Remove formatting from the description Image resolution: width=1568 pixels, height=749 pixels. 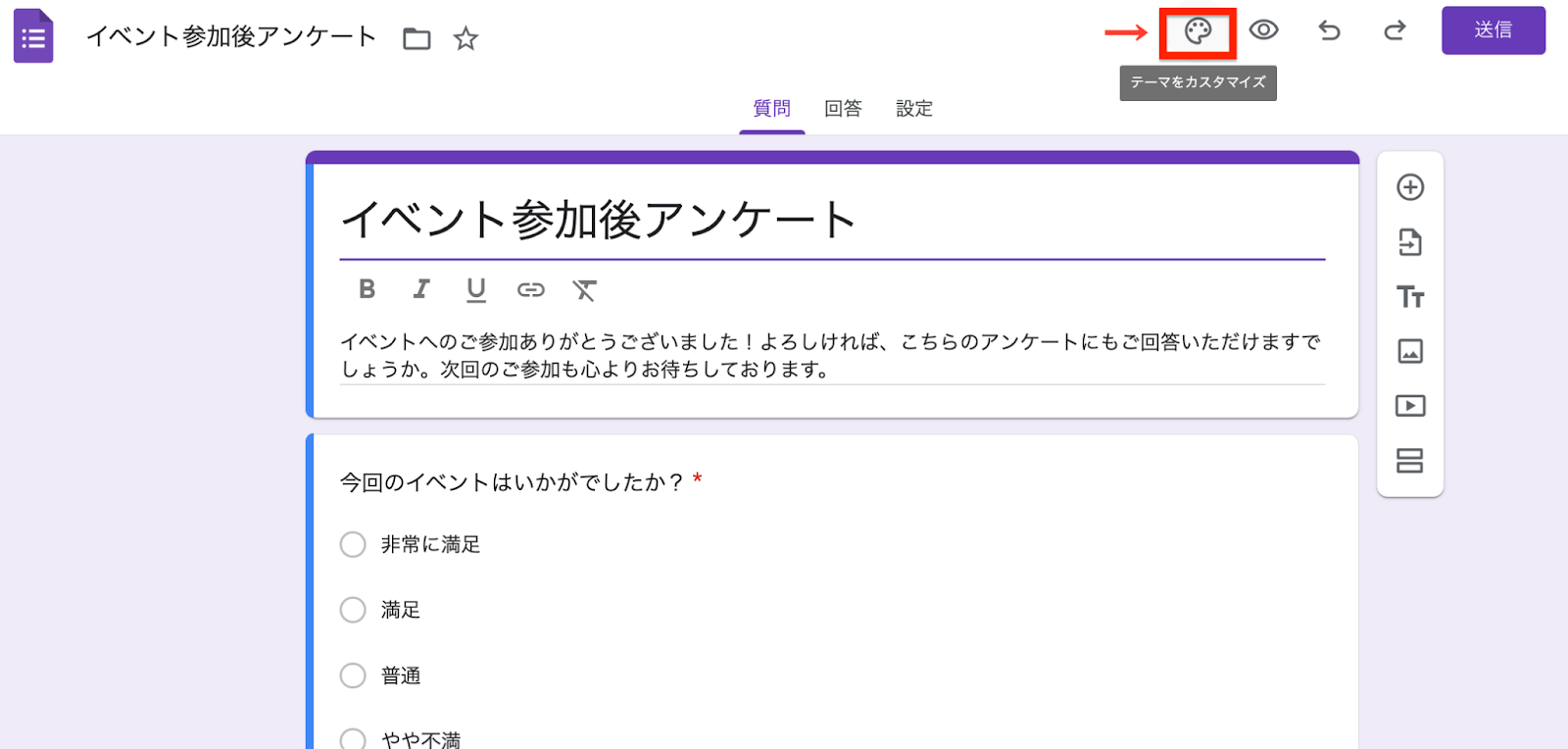tap(585, 290)
